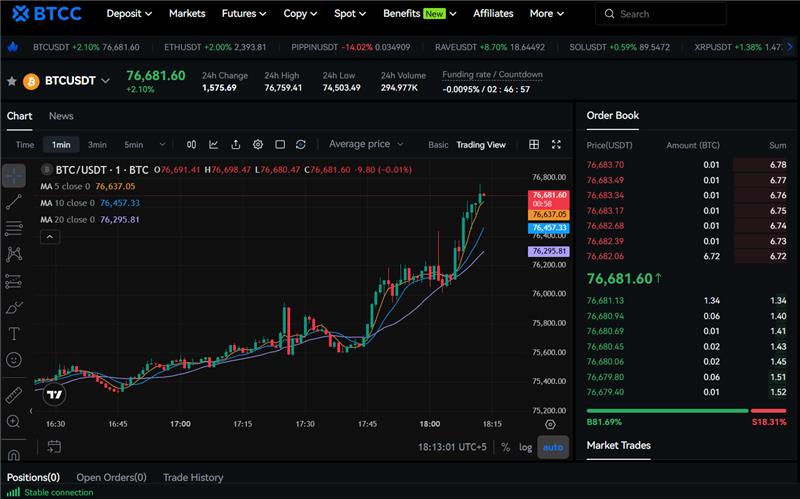Collapse the chart indicator legend
800x499 pixels.
pyautogui.click(x=50, y=237)
